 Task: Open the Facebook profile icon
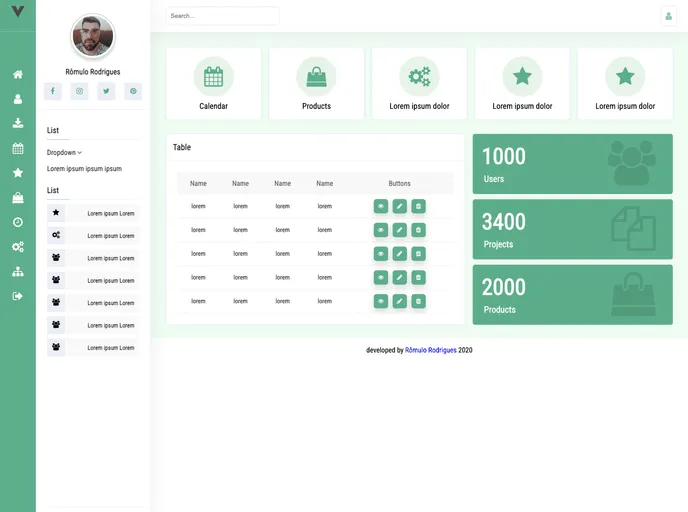(53, 91)
